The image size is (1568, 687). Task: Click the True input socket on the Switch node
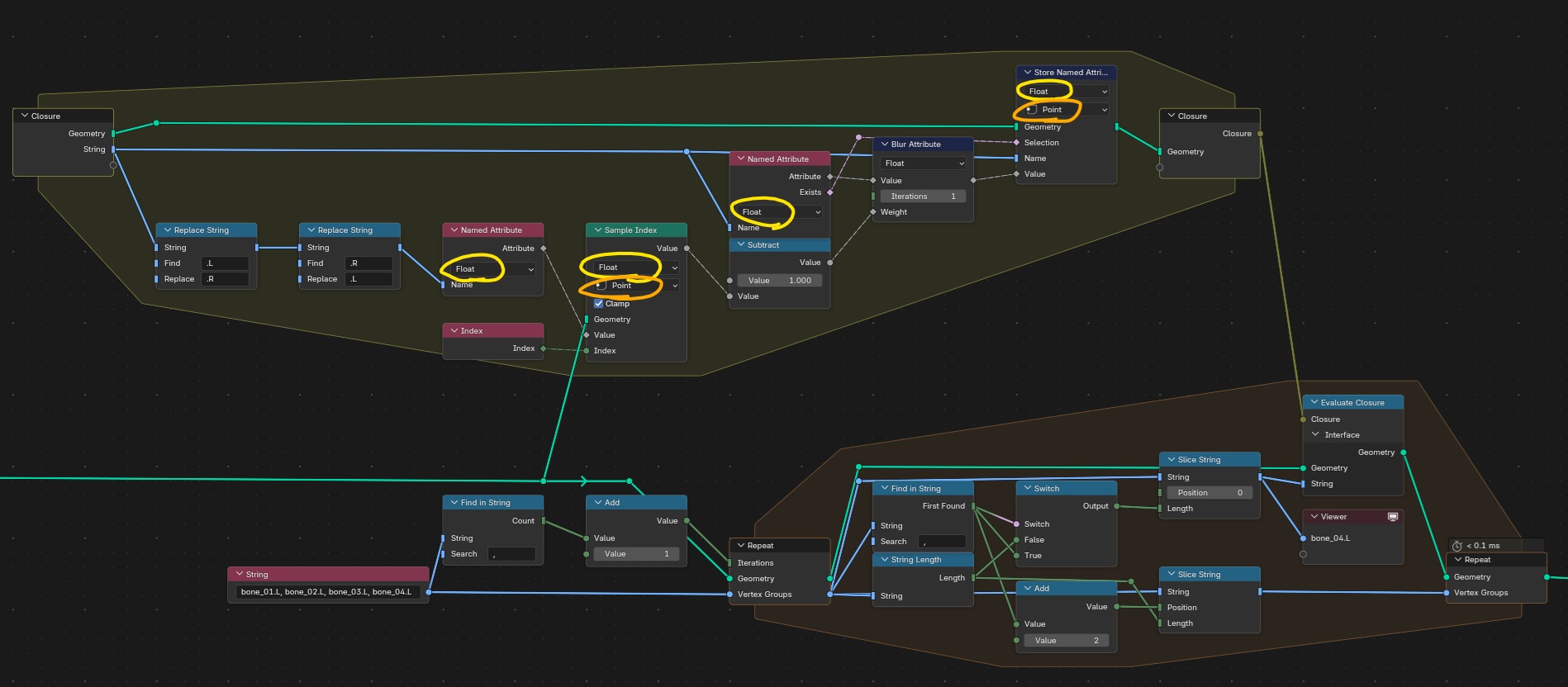coord(1016,556)
